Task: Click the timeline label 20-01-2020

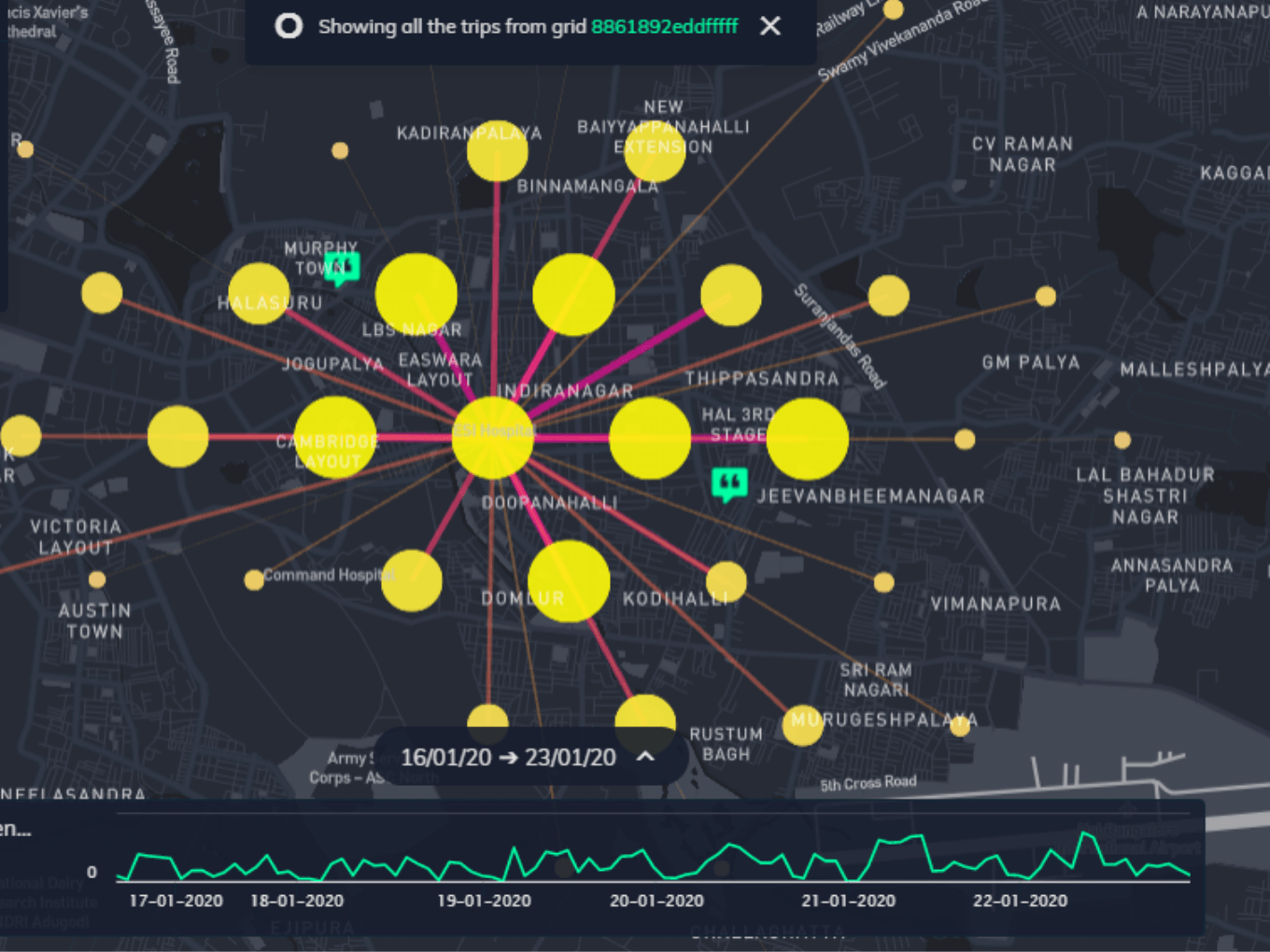Action: (x=656, y=901)
